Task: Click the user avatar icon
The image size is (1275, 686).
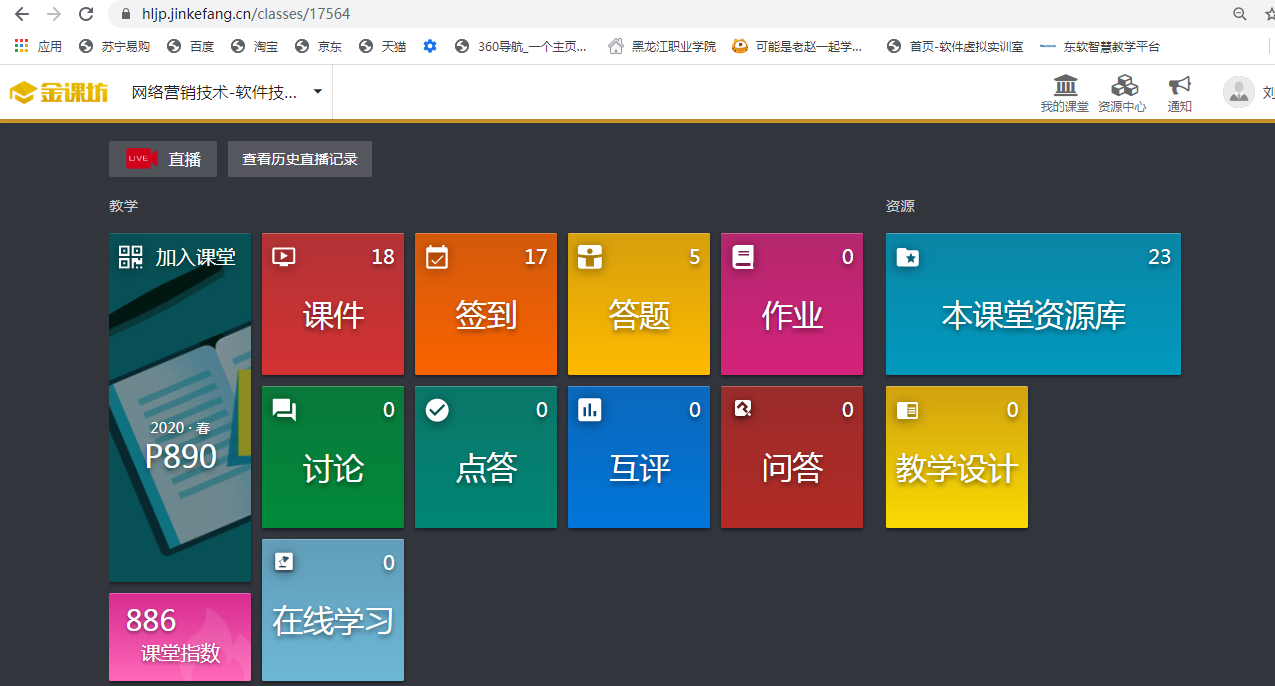Action: (x=1239, y=92)
